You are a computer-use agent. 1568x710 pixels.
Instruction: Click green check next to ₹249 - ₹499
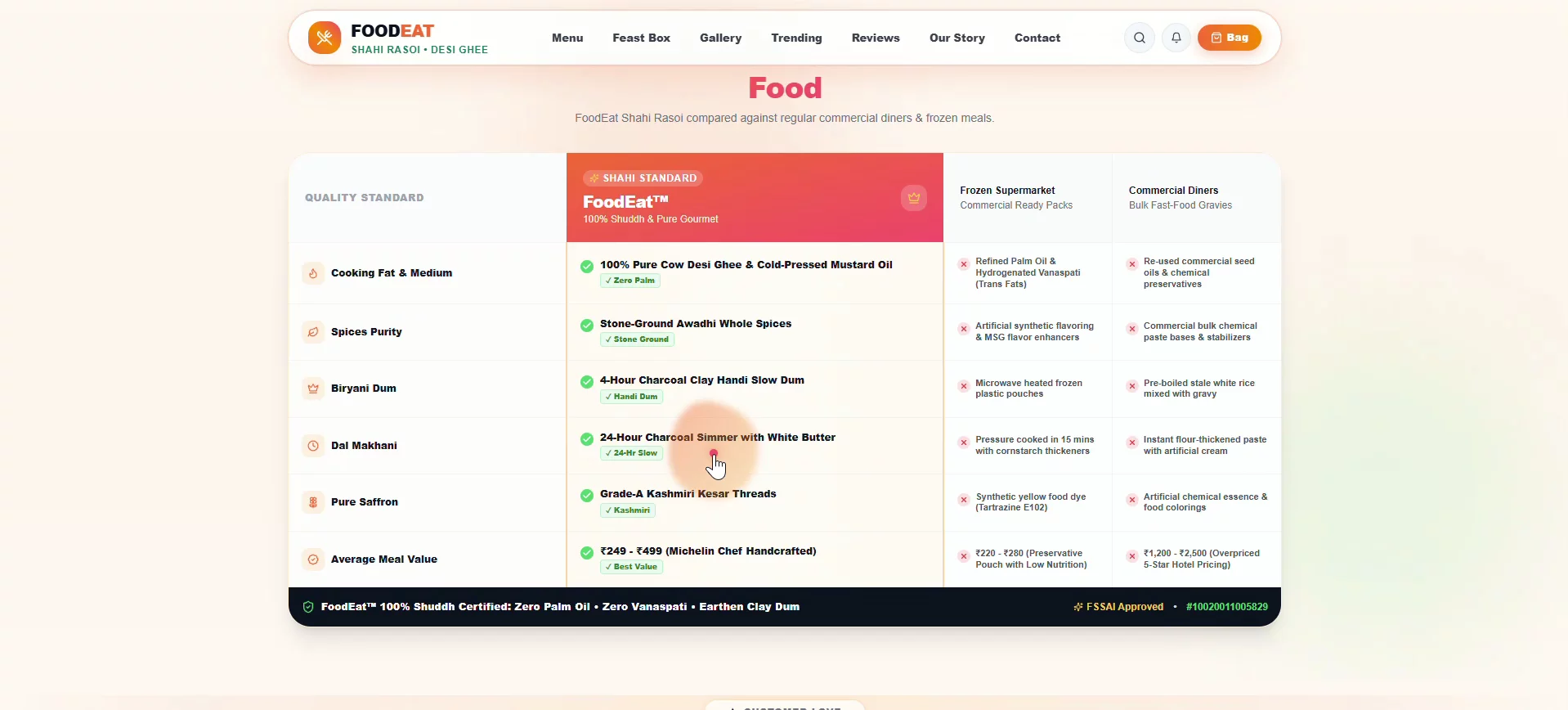point(587,552)
